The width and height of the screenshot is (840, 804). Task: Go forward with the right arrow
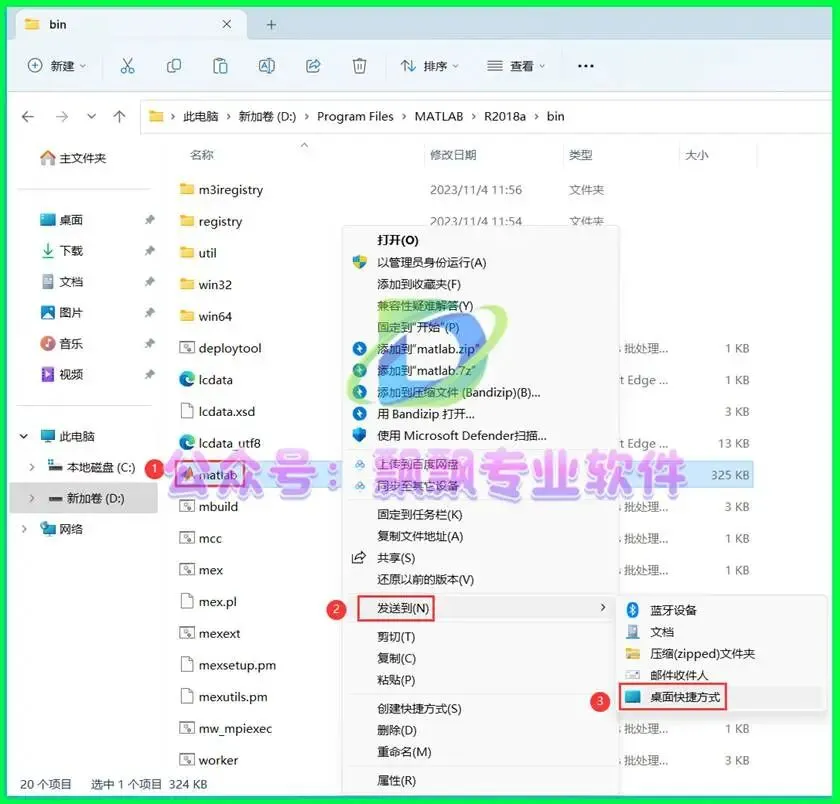[x=62, y=116]
